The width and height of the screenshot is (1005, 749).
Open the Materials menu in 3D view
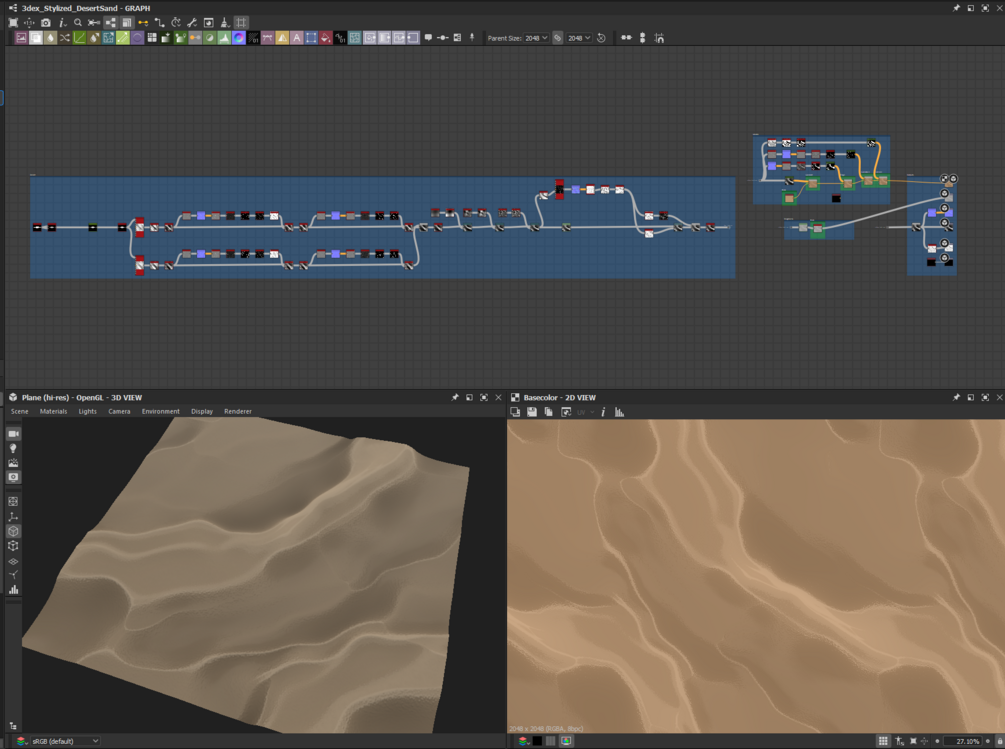[53, 411]
